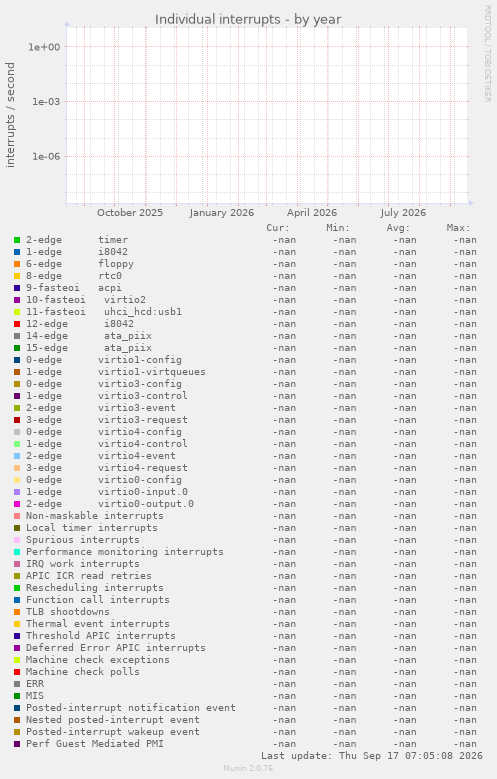The image size is (497, 779).
Task: Select the 'Machine check exceptions' legend label
Action: pyautogui.click(x=97, y=660)
